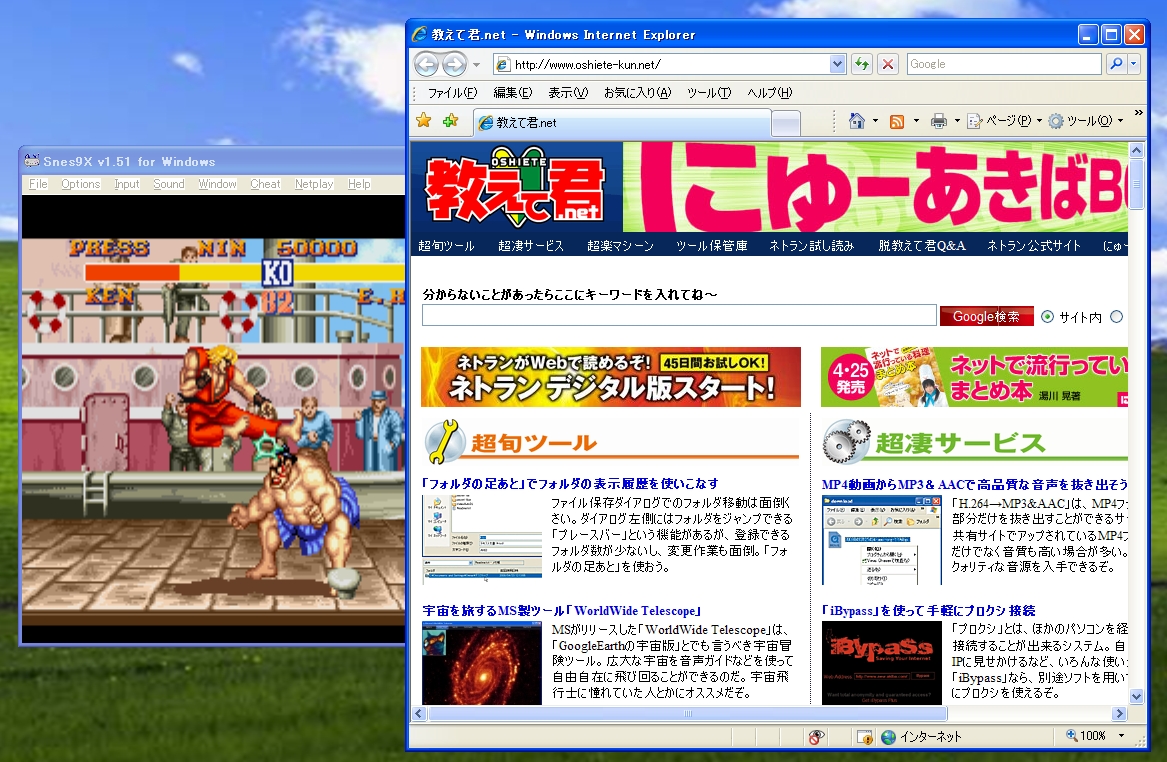The width and height of the screenshot is (1167, 762).
Task: Open the 超楽マシーン navigation link
Action: pyautogui.click(x=620, y=246)
